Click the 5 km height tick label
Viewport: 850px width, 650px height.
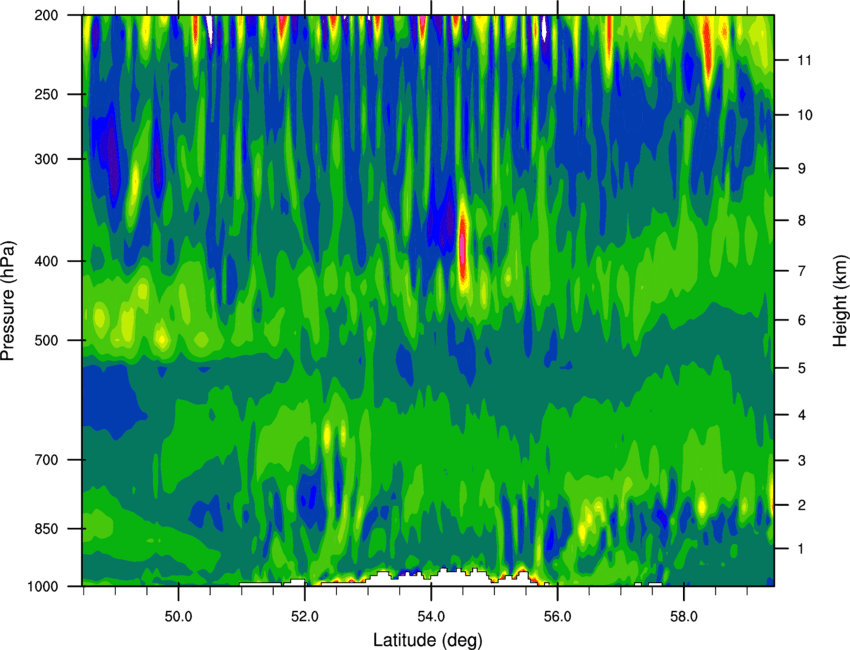click(x=802, y=369)
